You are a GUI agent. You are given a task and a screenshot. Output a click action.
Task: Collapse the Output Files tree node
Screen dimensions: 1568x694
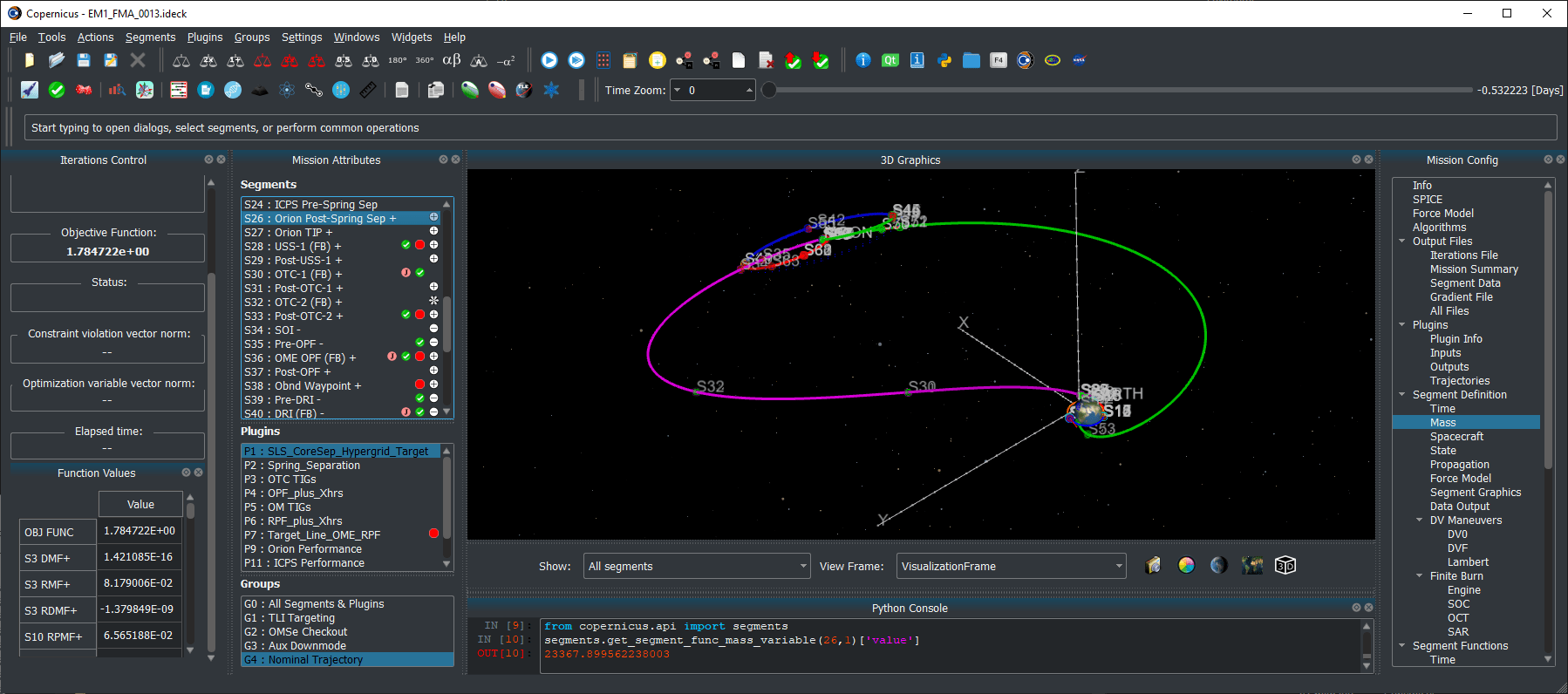[x=1402, y=242]
